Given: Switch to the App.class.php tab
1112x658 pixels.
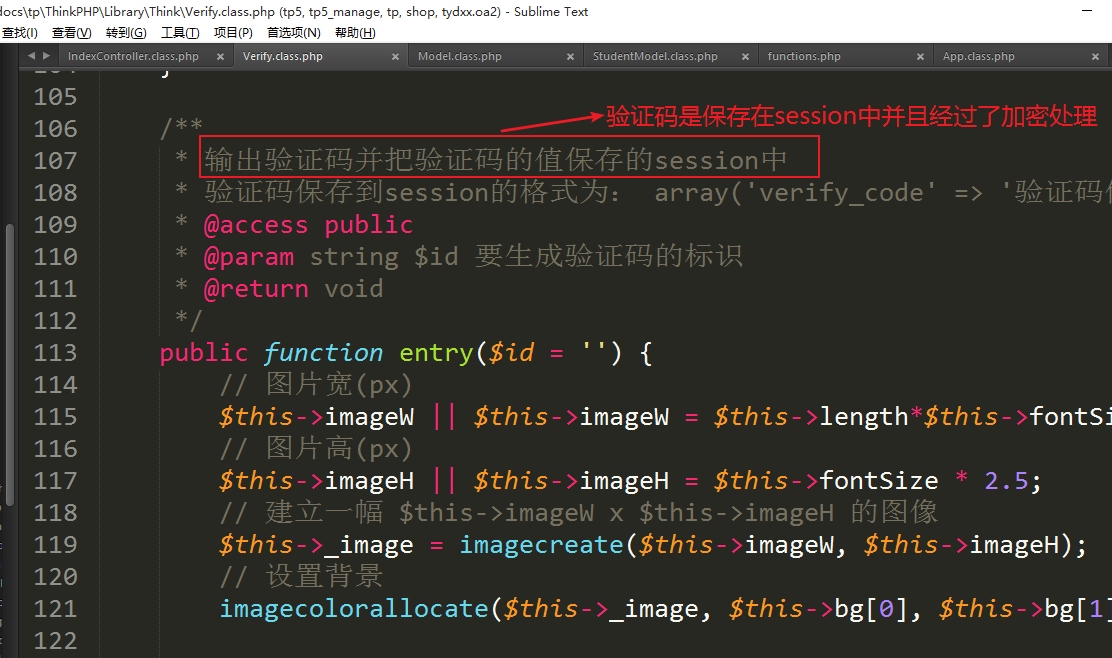Looking at the screenshot, I should tap(979, 57).
